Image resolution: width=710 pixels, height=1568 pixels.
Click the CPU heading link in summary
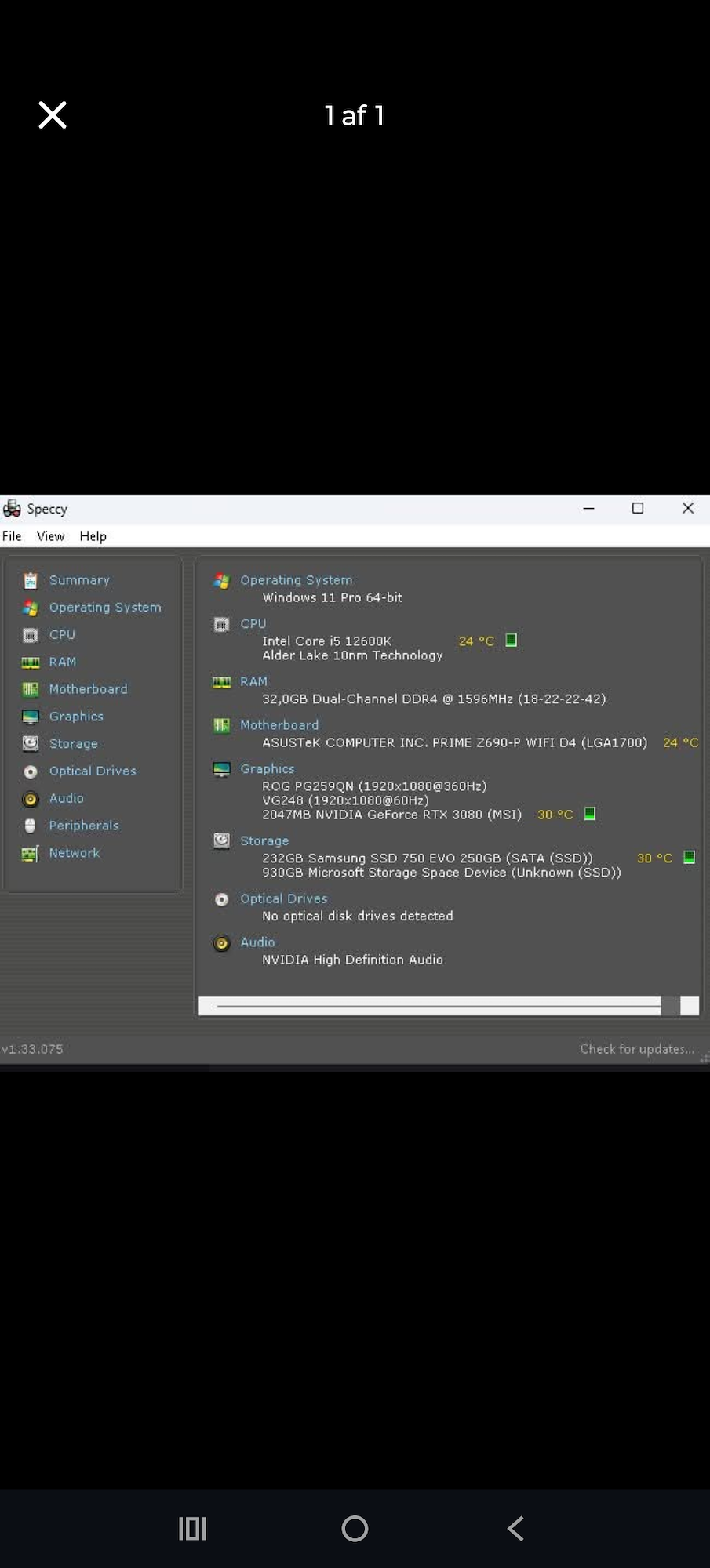pos(253,624)
